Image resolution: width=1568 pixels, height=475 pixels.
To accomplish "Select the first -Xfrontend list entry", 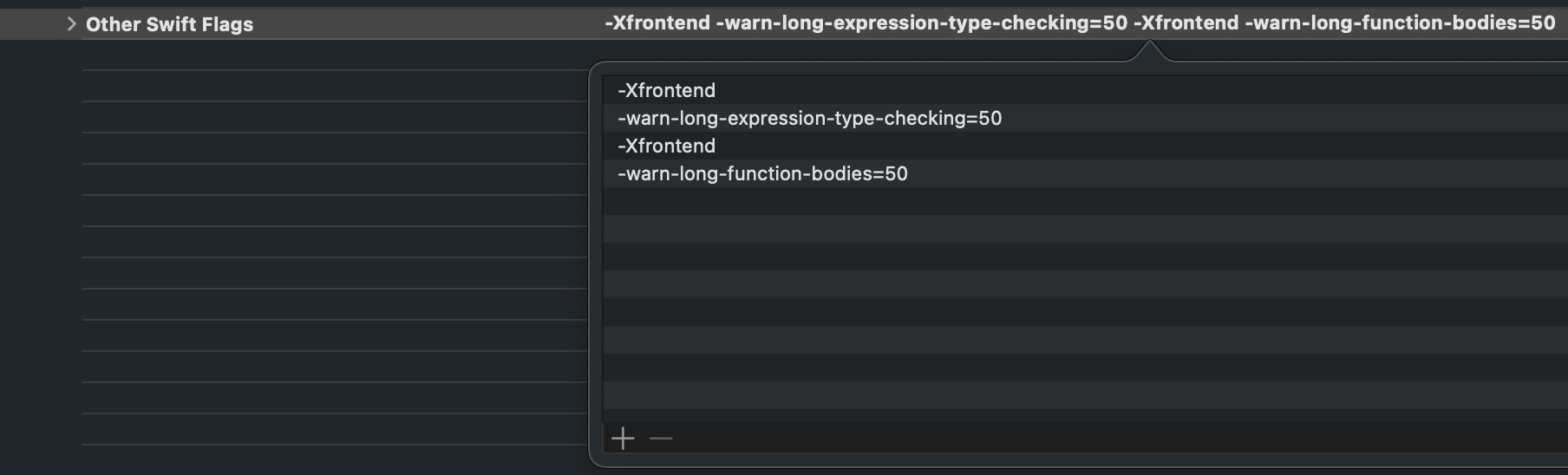I will coord(666,90).
